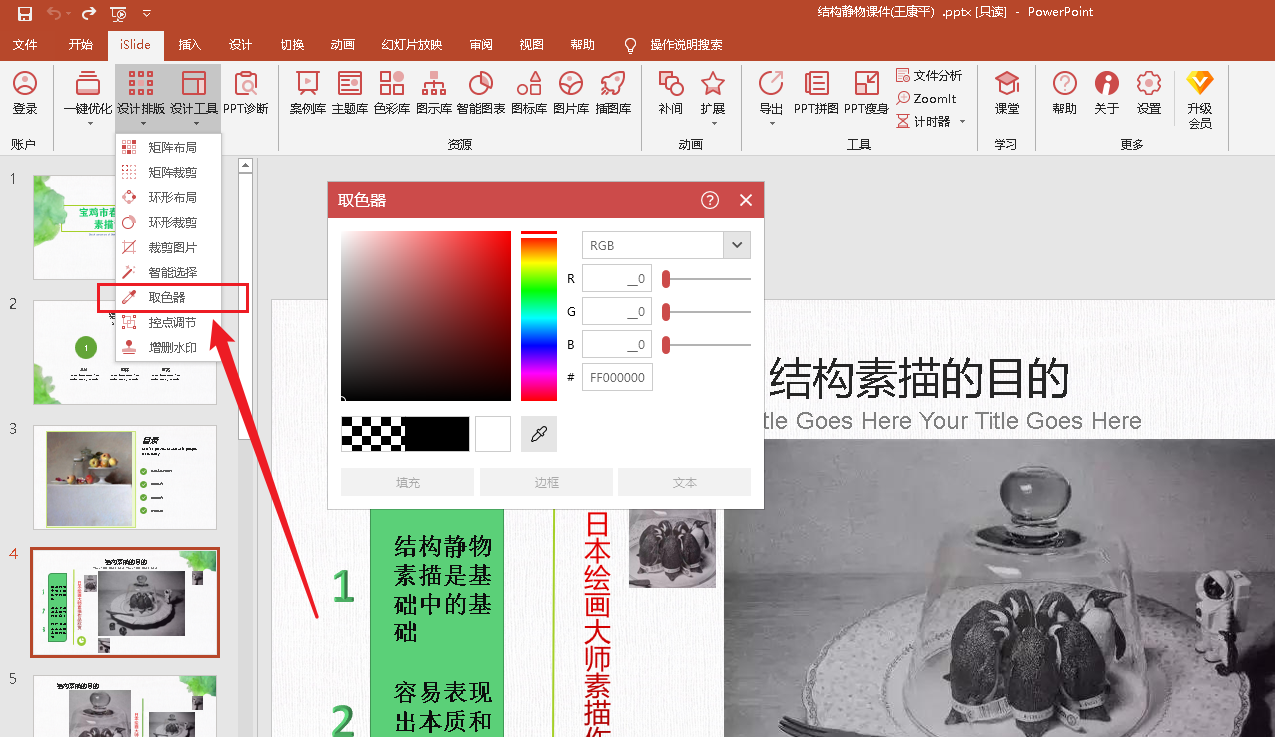Click the help question mark in 取色器 dialog
Viewport: 1275px width, 737px height.
click(x=710, y=200)
